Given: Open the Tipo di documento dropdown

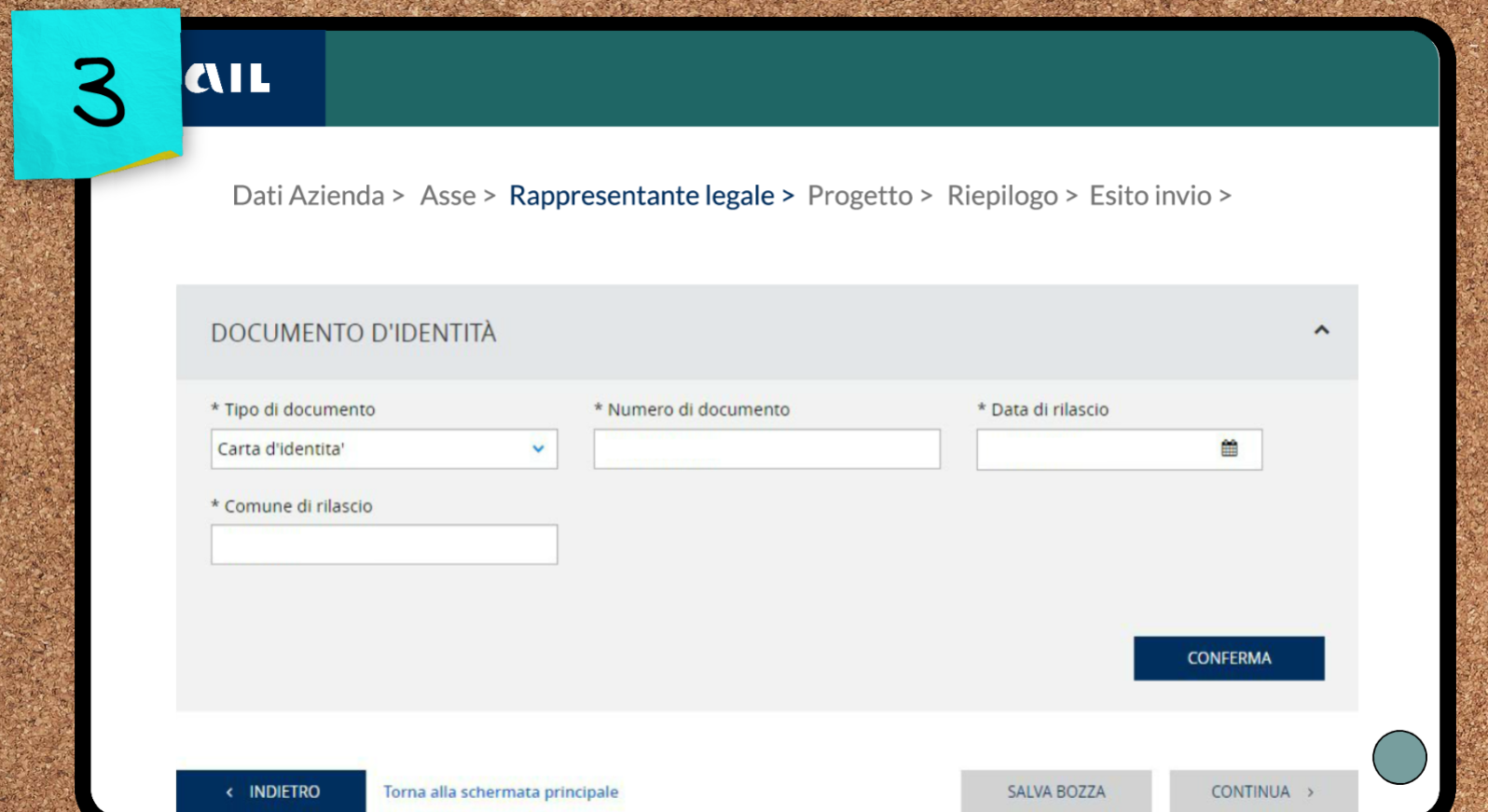Looking at the screenshot, I should (384, 448).
